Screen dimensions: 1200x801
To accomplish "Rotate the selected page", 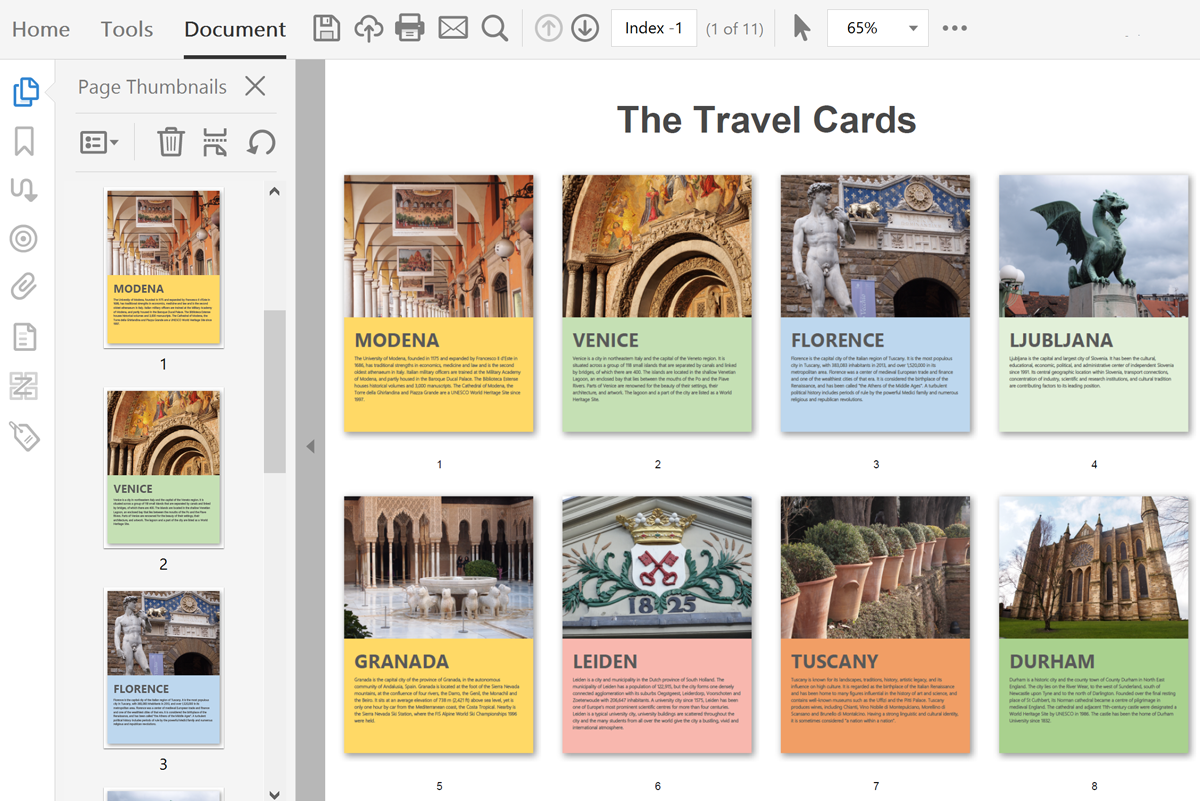I will click(x=260, y=142).
